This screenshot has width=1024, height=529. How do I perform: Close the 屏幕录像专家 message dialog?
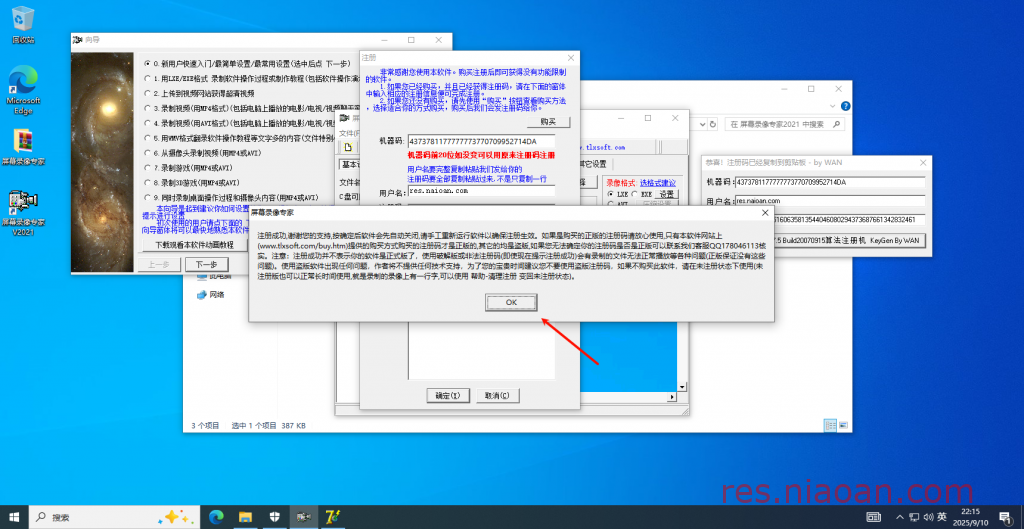coord(765,213)
